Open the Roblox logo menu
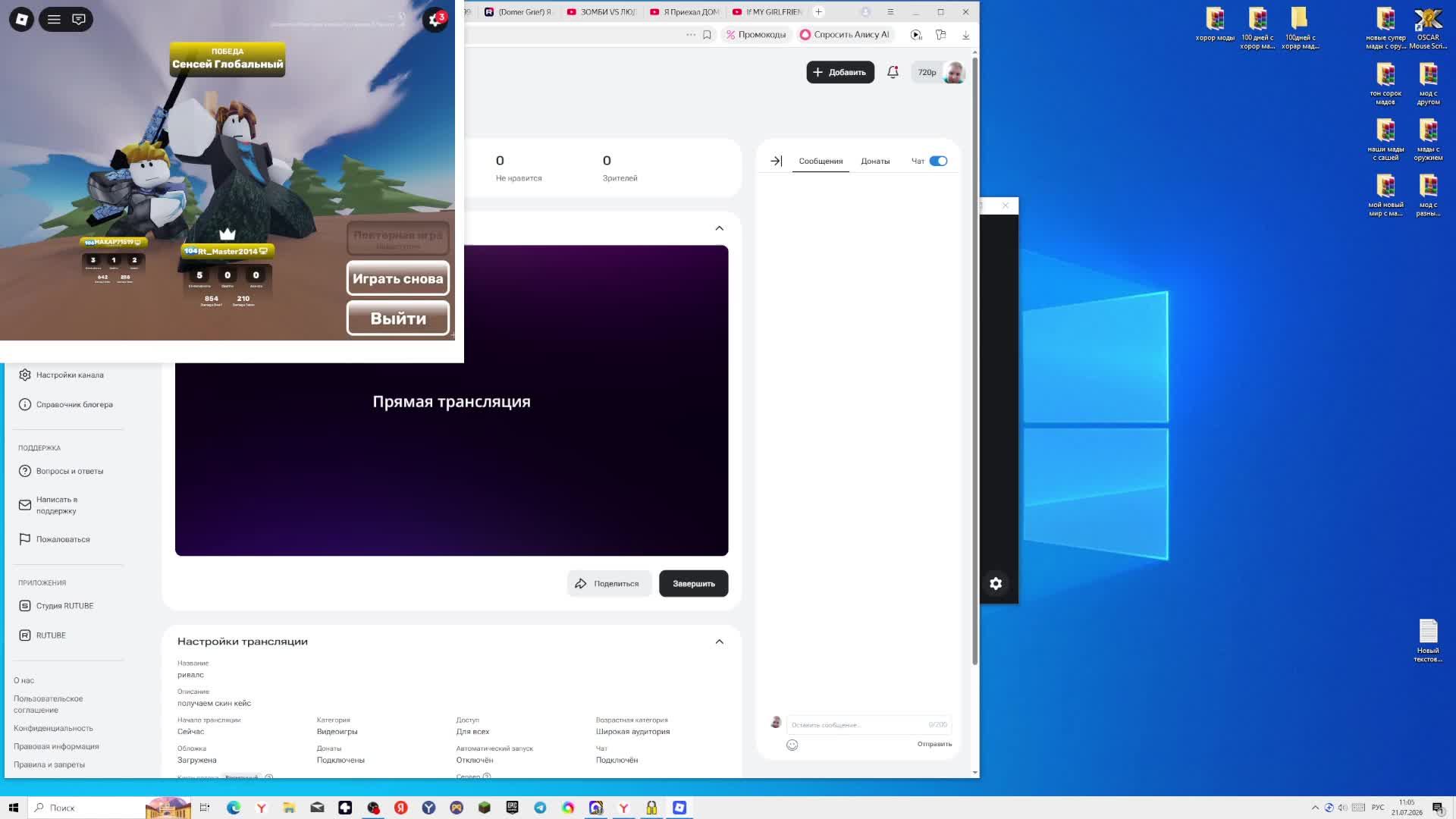The image size is (1456, 819). 21,20
